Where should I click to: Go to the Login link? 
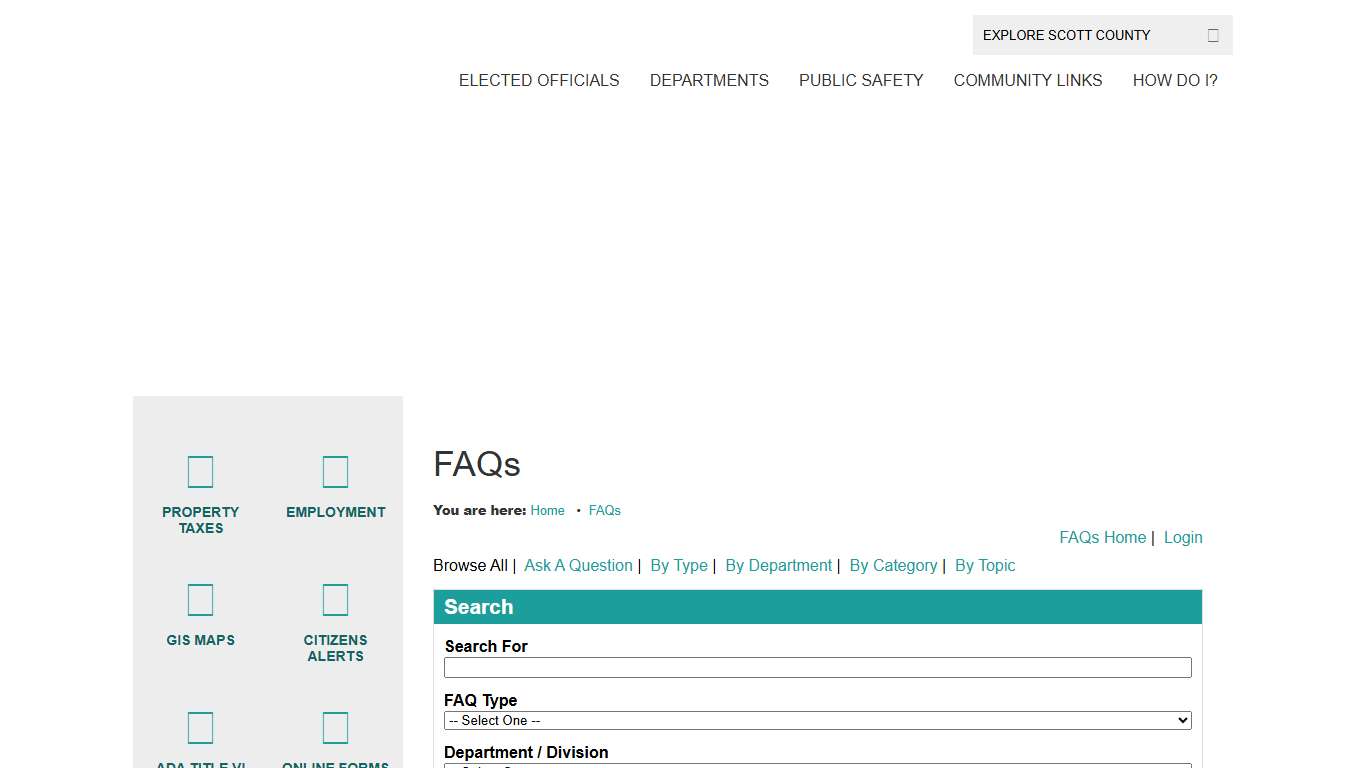1182,537
